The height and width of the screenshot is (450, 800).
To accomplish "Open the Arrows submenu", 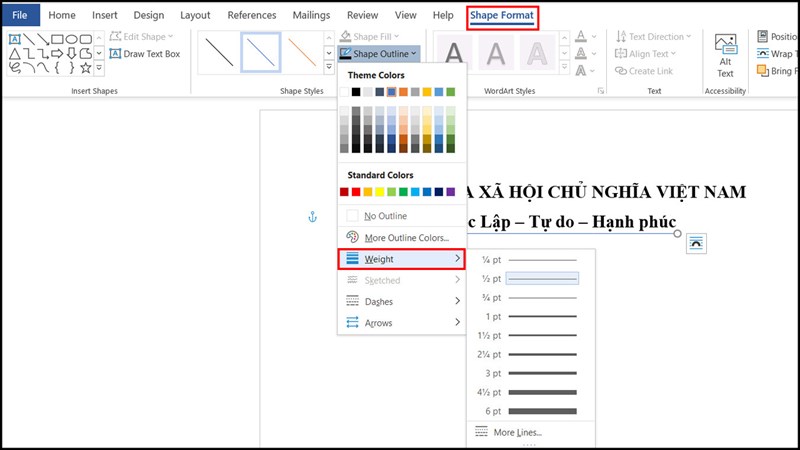I will coord(402,322).
